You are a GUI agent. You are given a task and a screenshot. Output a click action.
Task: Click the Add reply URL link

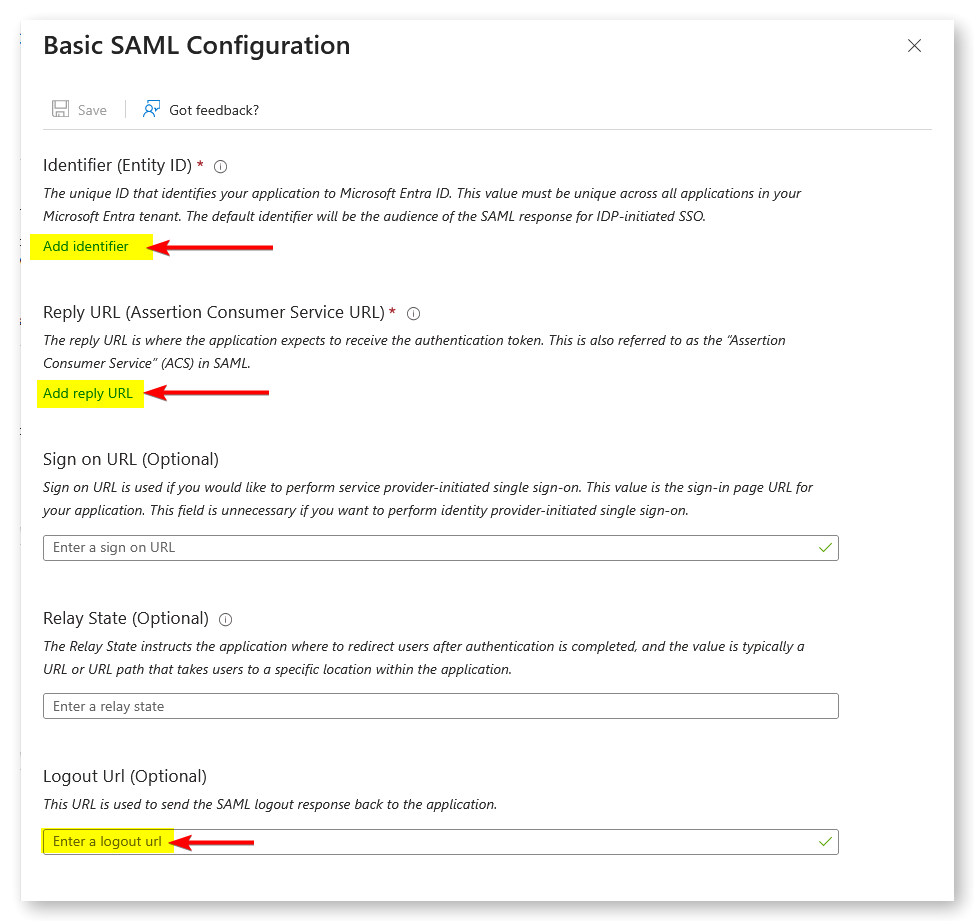tap(88, 394)
